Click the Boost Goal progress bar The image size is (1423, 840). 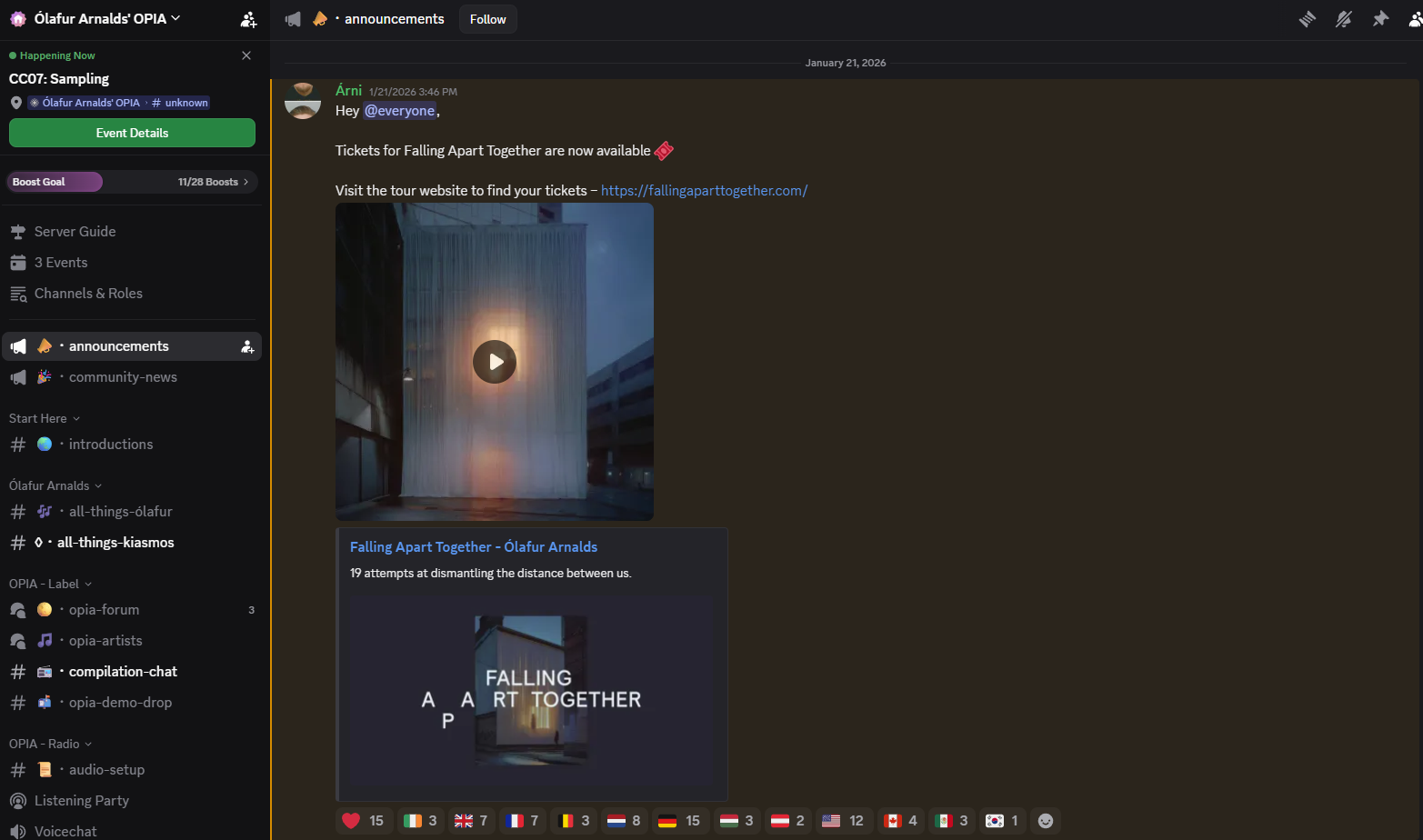click(x=132, y=182)
